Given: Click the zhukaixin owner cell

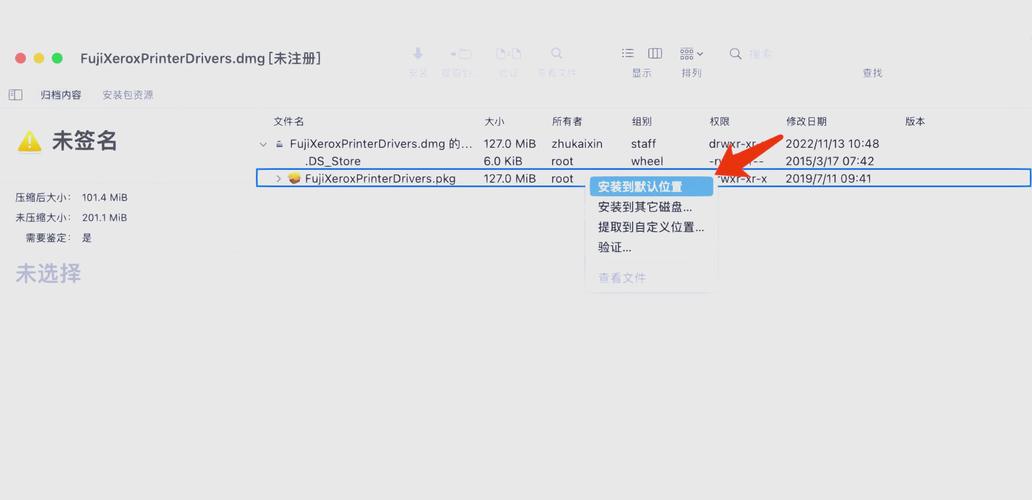Looking at the screenshot, I should [577, 144].
